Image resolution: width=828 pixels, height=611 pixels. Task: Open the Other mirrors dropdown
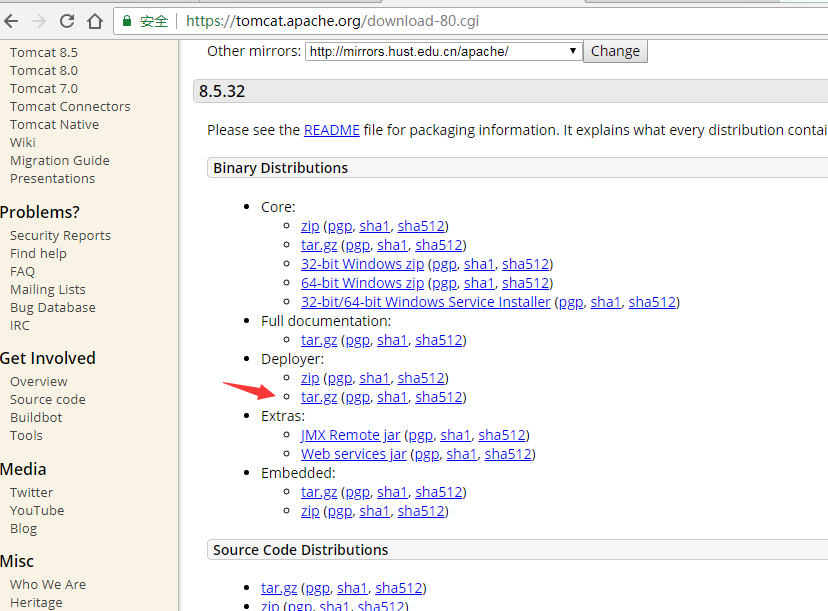coord(444,51)
